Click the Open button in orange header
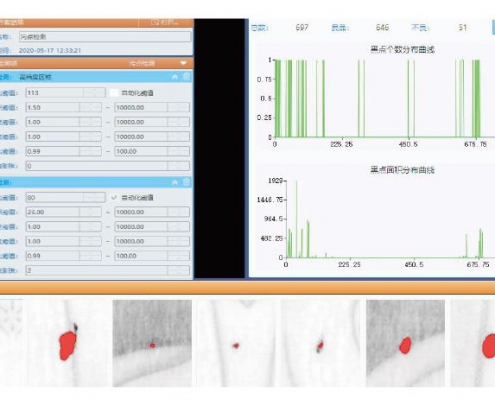This screenshot has width=495, height=400. [165, 23]
